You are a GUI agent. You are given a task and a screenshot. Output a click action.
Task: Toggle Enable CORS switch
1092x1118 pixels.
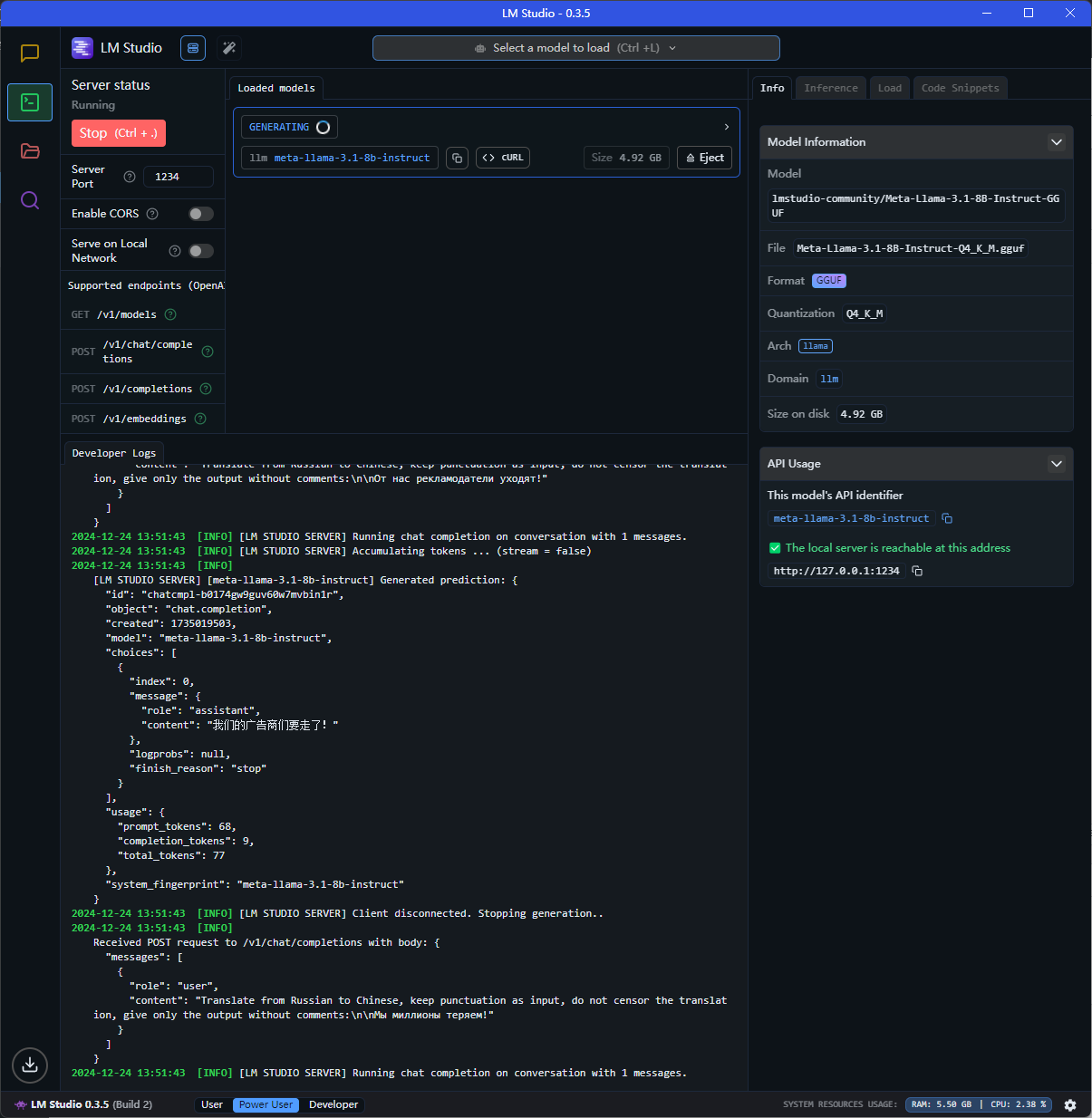(200, 214)
